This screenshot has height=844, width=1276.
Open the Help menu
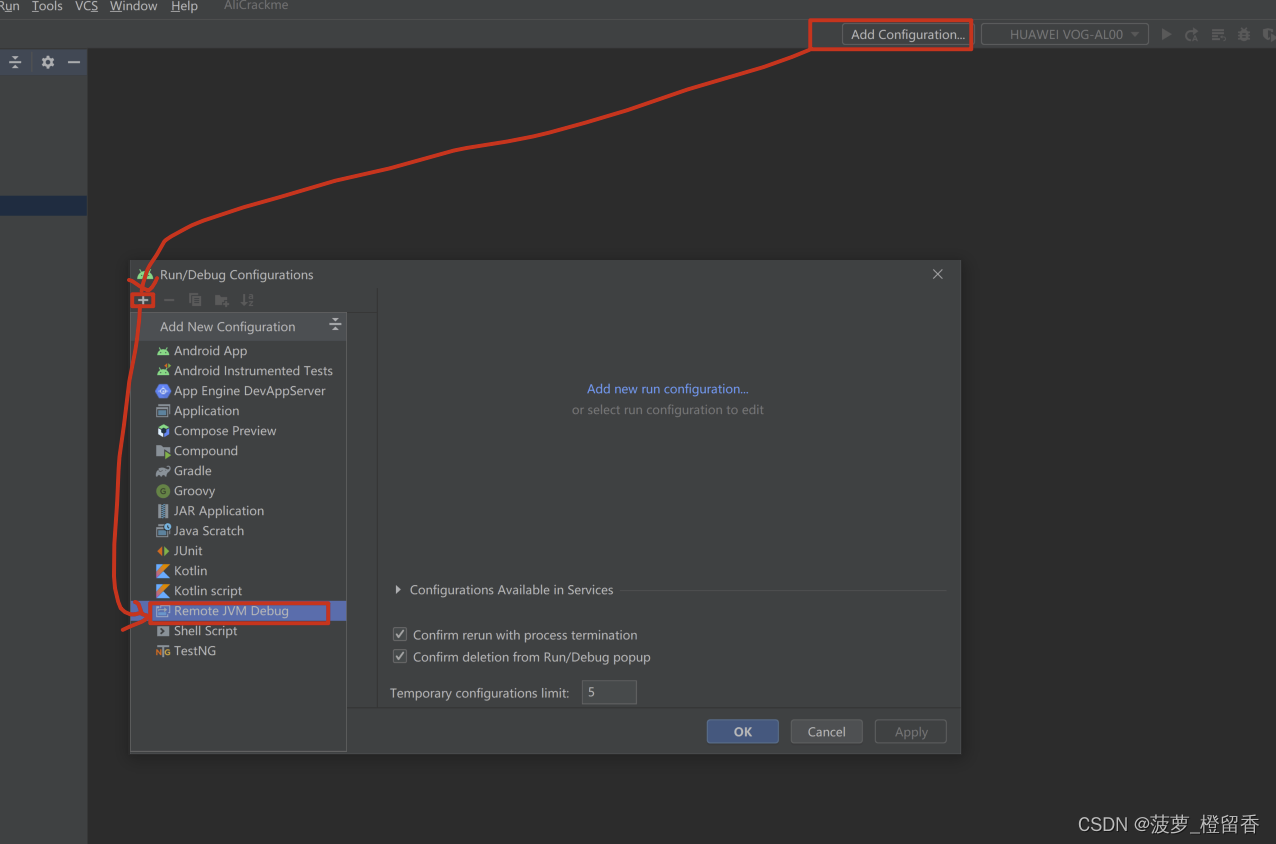(184, 6)
